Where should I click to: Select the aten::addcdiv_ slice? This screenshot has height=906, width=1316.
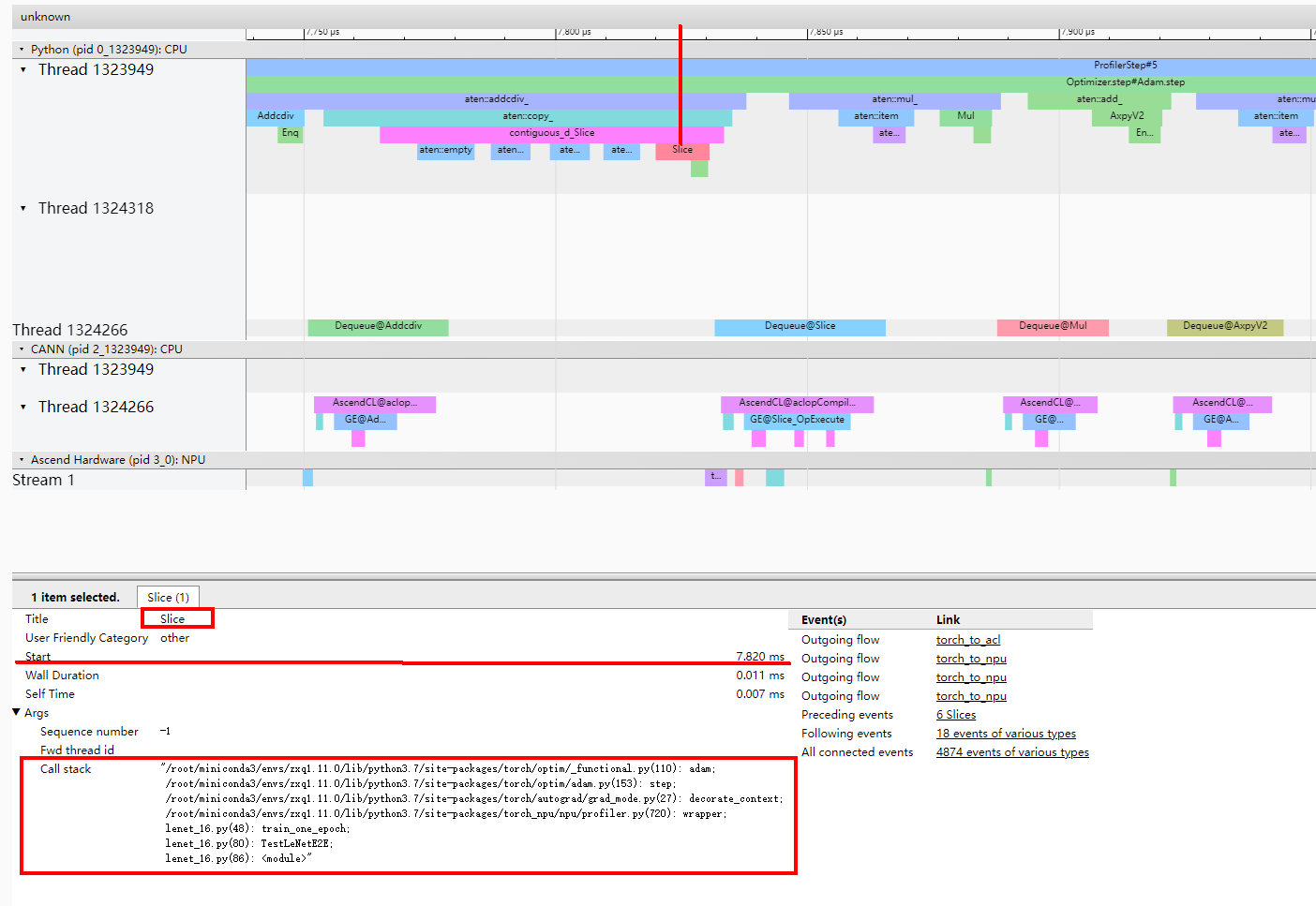point(496,99)
